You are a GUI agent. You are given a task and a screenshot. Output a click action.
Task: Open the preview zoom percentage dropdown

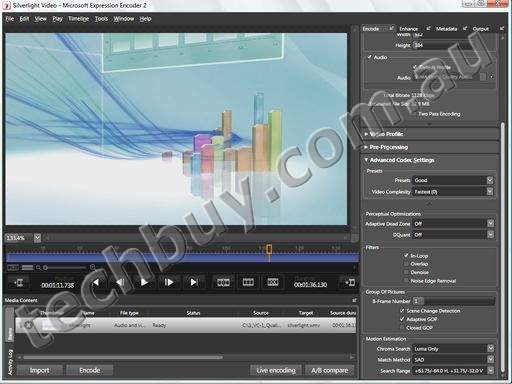tap(37, 238)
